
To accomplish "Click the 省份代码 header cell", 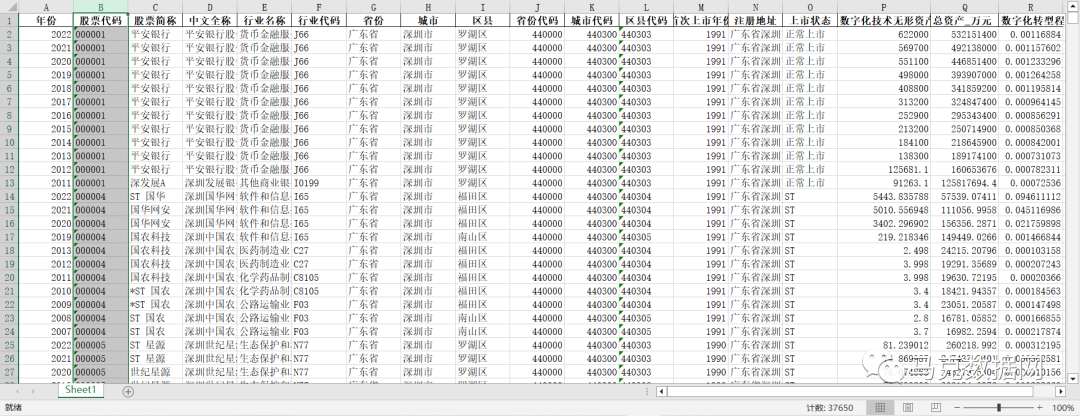I will click(x=537, y=20).
